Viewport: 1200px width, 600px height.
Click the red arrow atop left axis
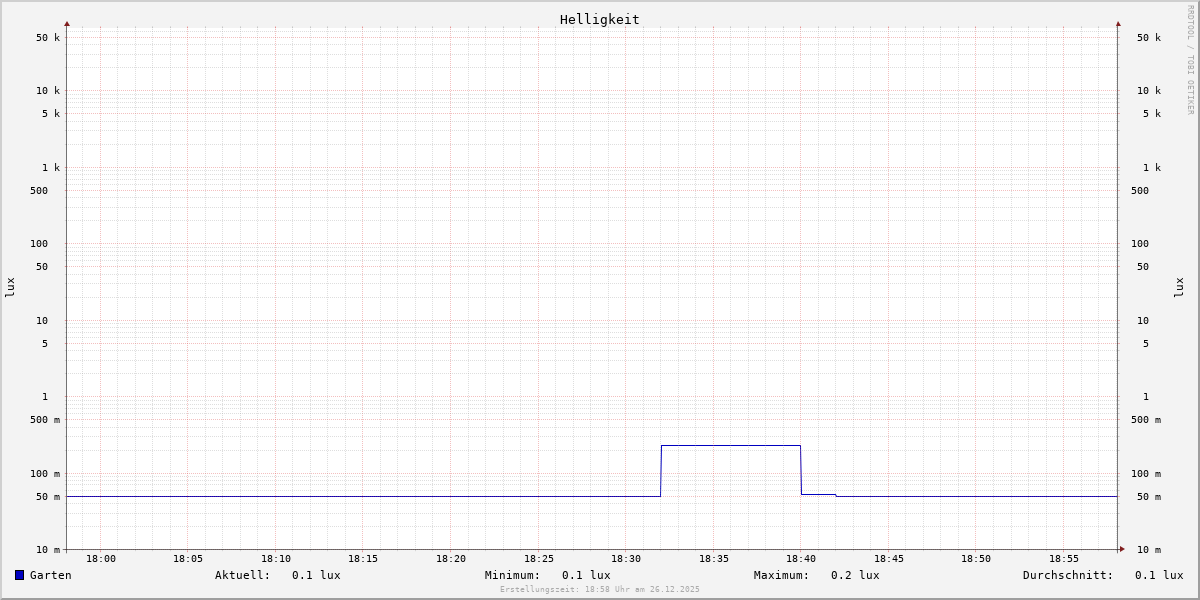click(67, 23)
